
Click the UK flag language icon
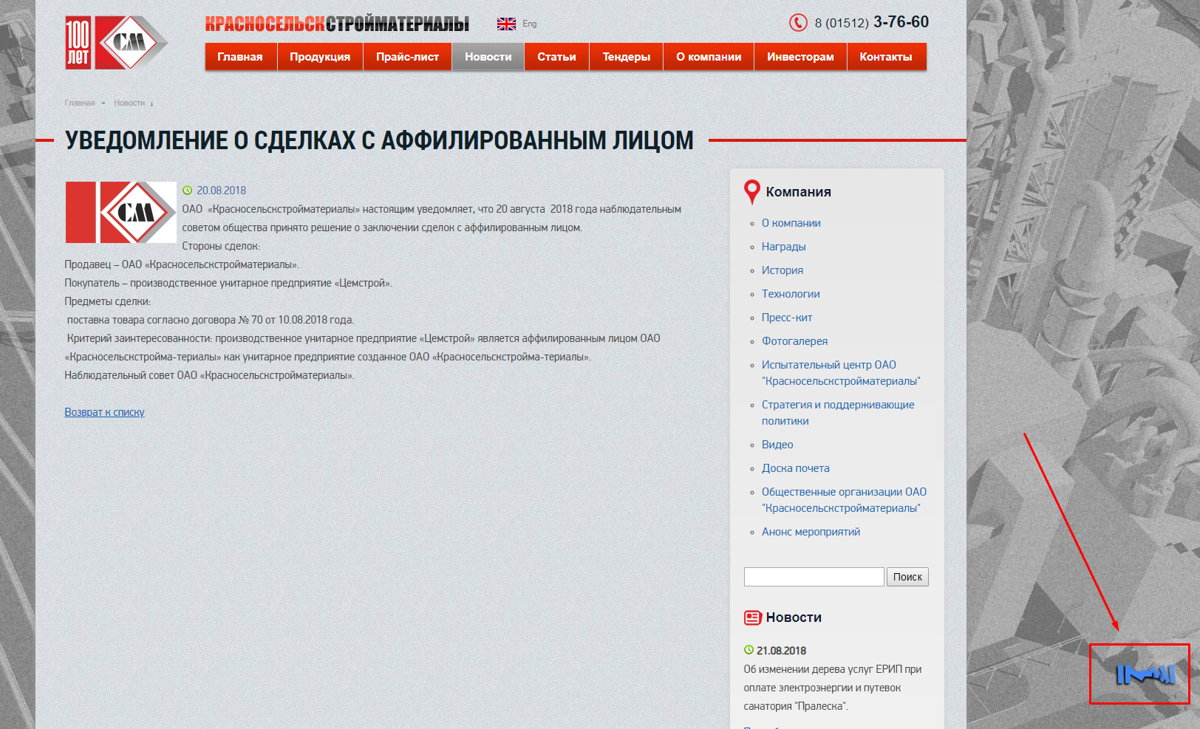coord(506,24)
